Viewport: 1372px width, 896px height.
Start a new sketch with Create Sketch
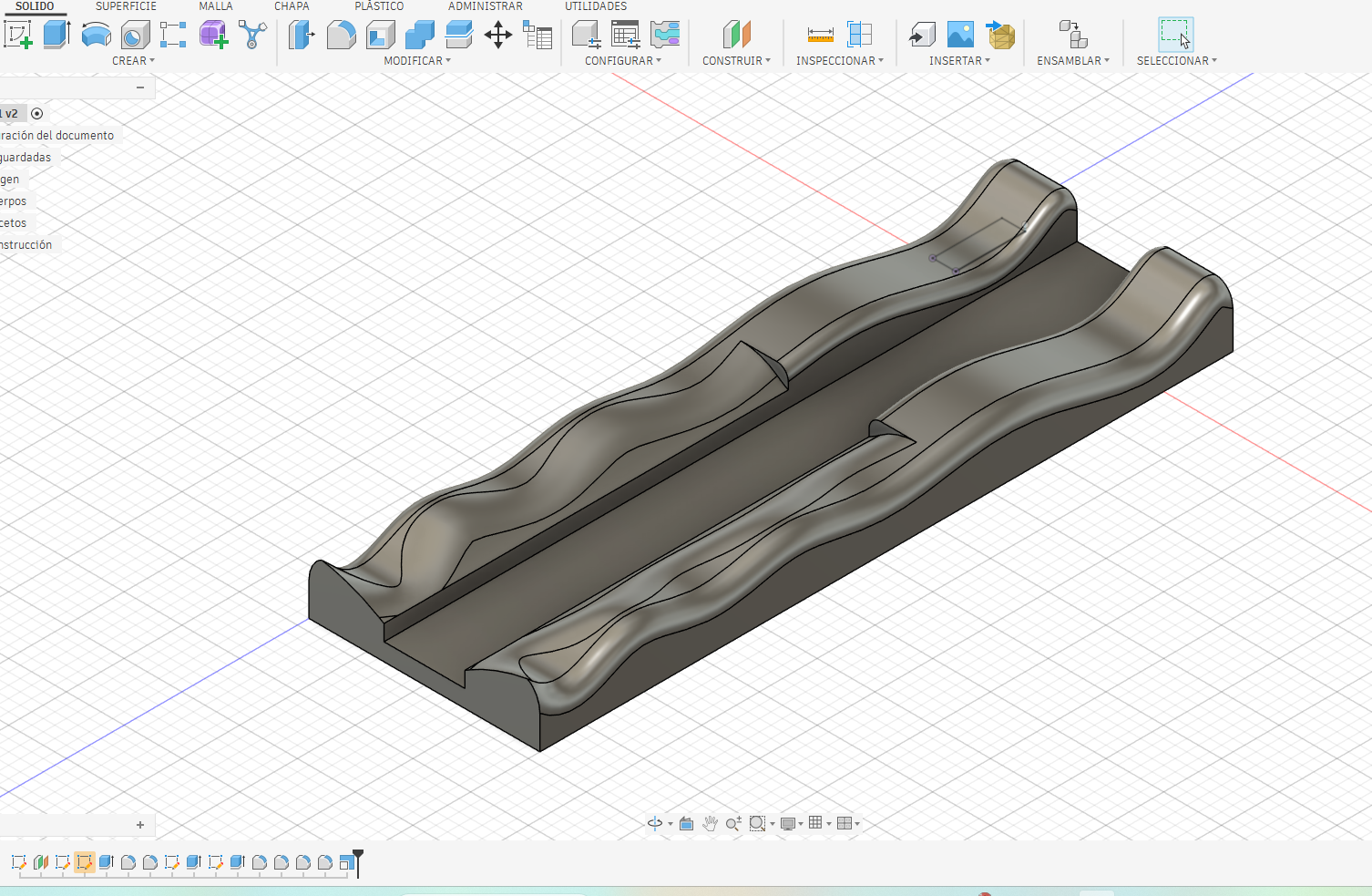point(18,35)
